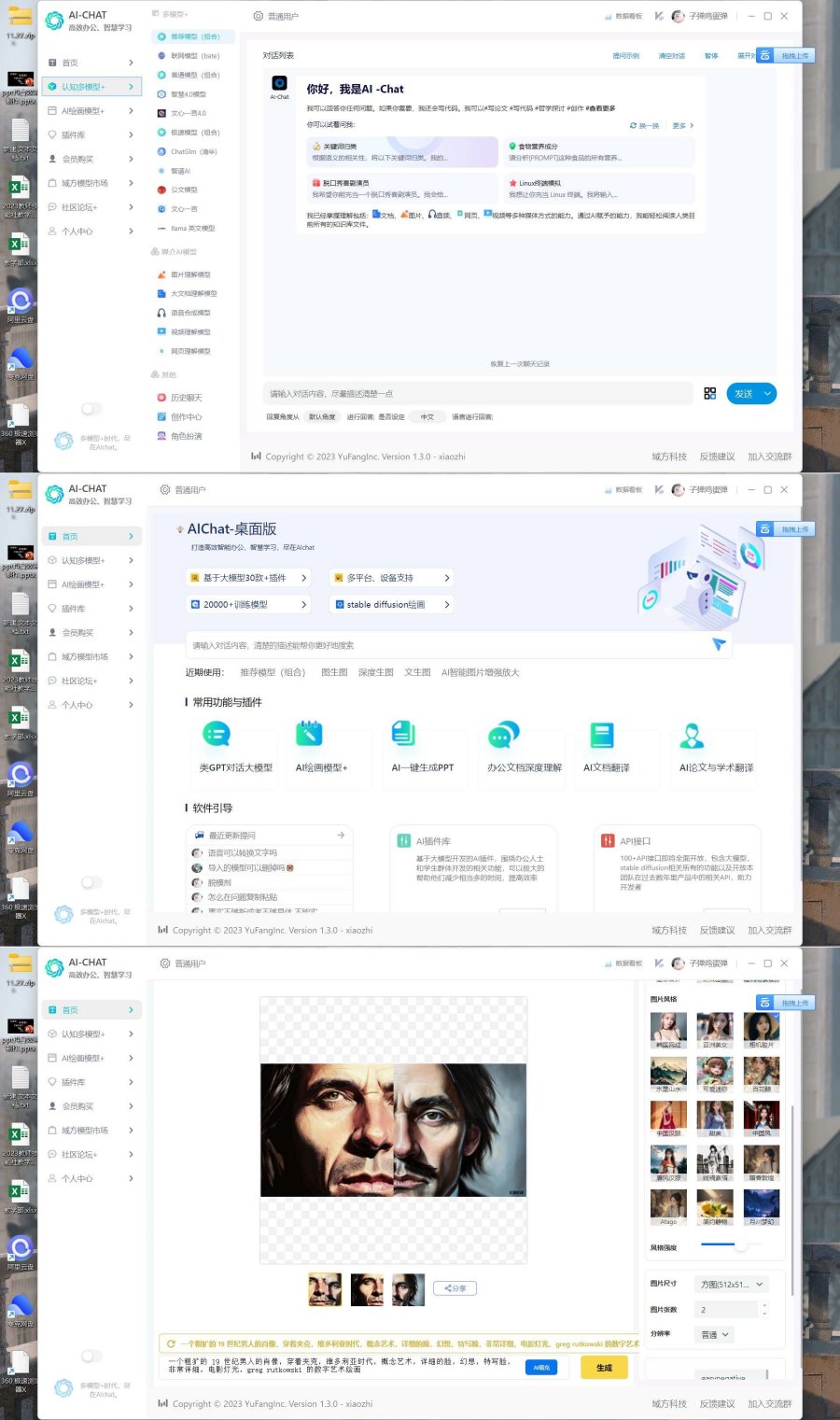Expand the 基于大模型30款+插件 dropdown
Image resolution: width=840 pixels, height=1420 pixels.
click(x=247, y=578)
